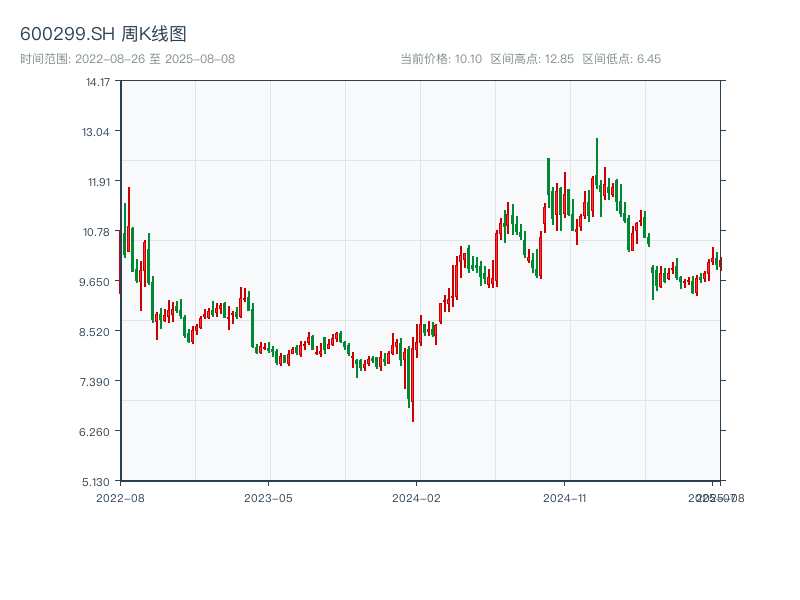Click the 600299.SH 周K线图 chart title
This screenshot has height=600, width=800.
[x=103, y=34]
